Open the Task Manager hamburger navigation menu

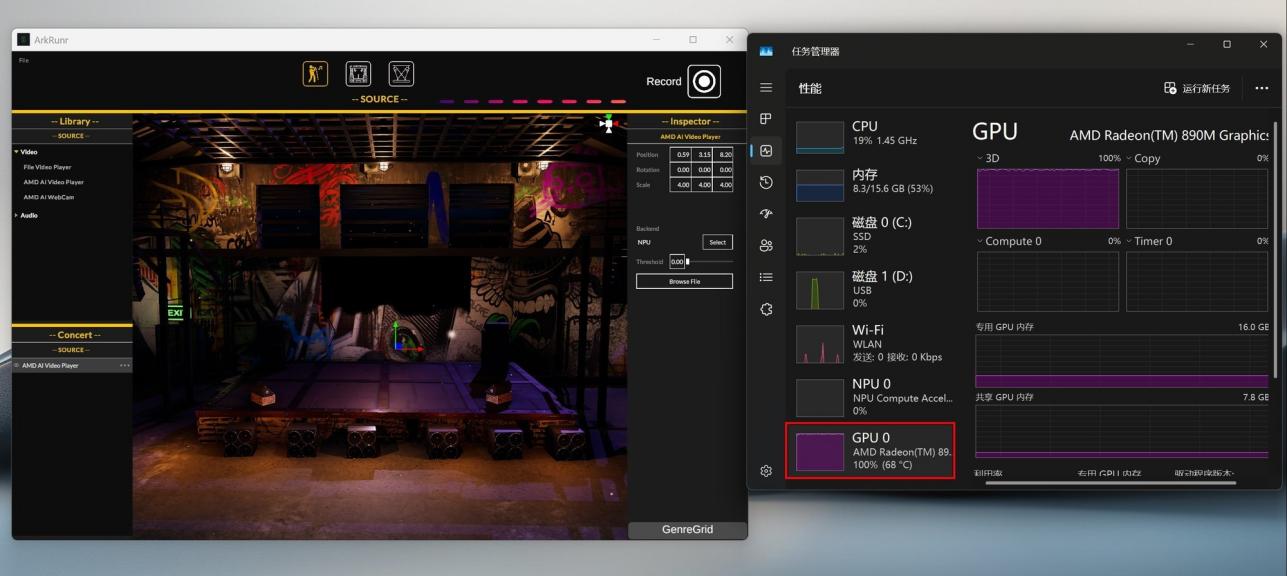click(x=766, y=88)
